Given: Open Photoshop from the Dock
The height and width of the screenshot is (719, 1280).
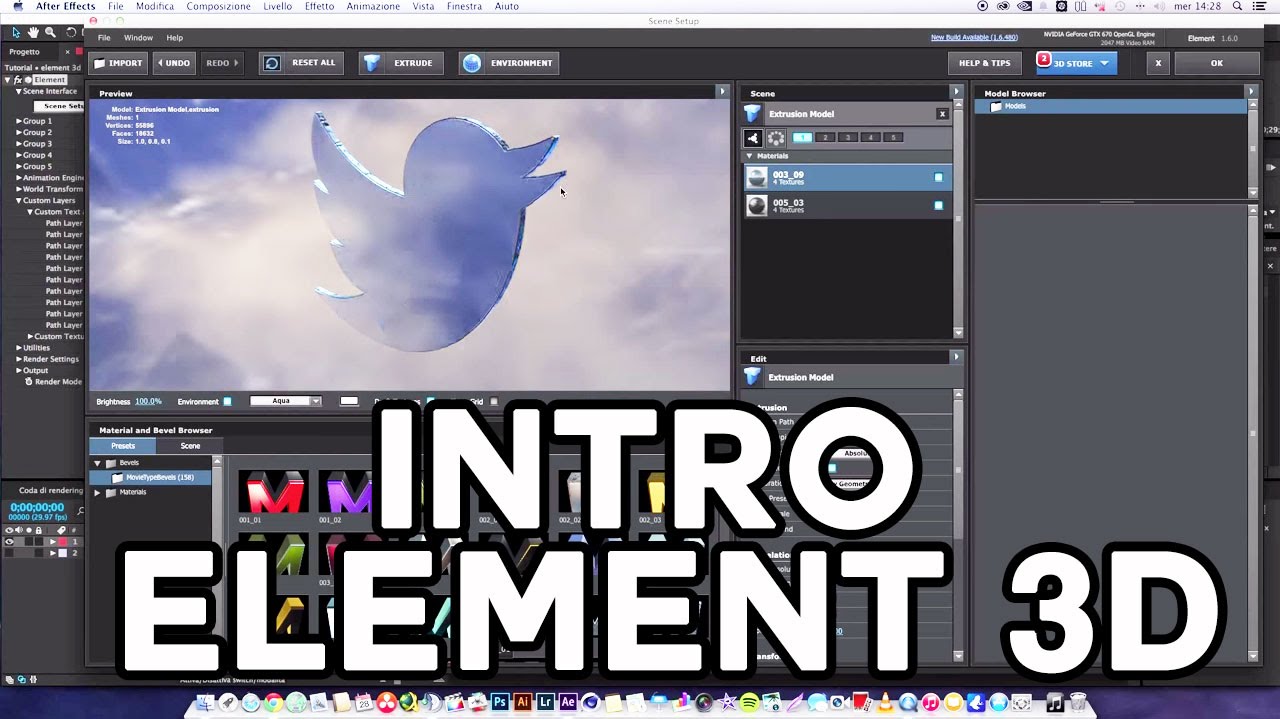Looking at the screenshot, I should (500, 703).
